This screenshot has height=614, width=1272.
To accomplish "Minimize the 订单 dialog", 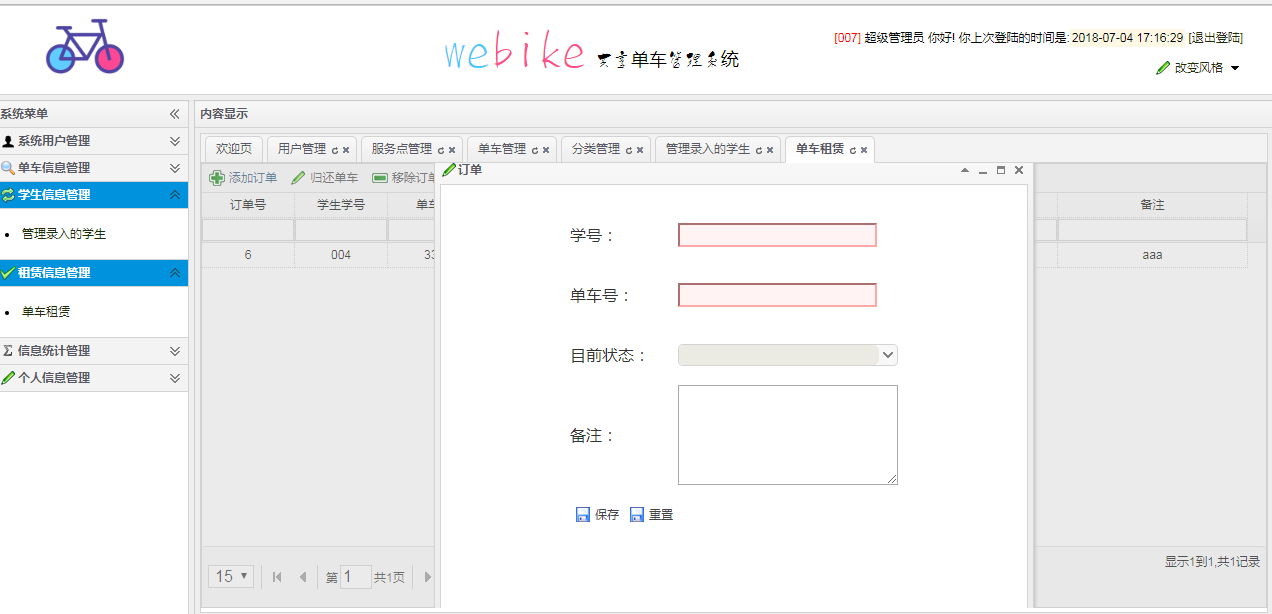I will 983,171.
